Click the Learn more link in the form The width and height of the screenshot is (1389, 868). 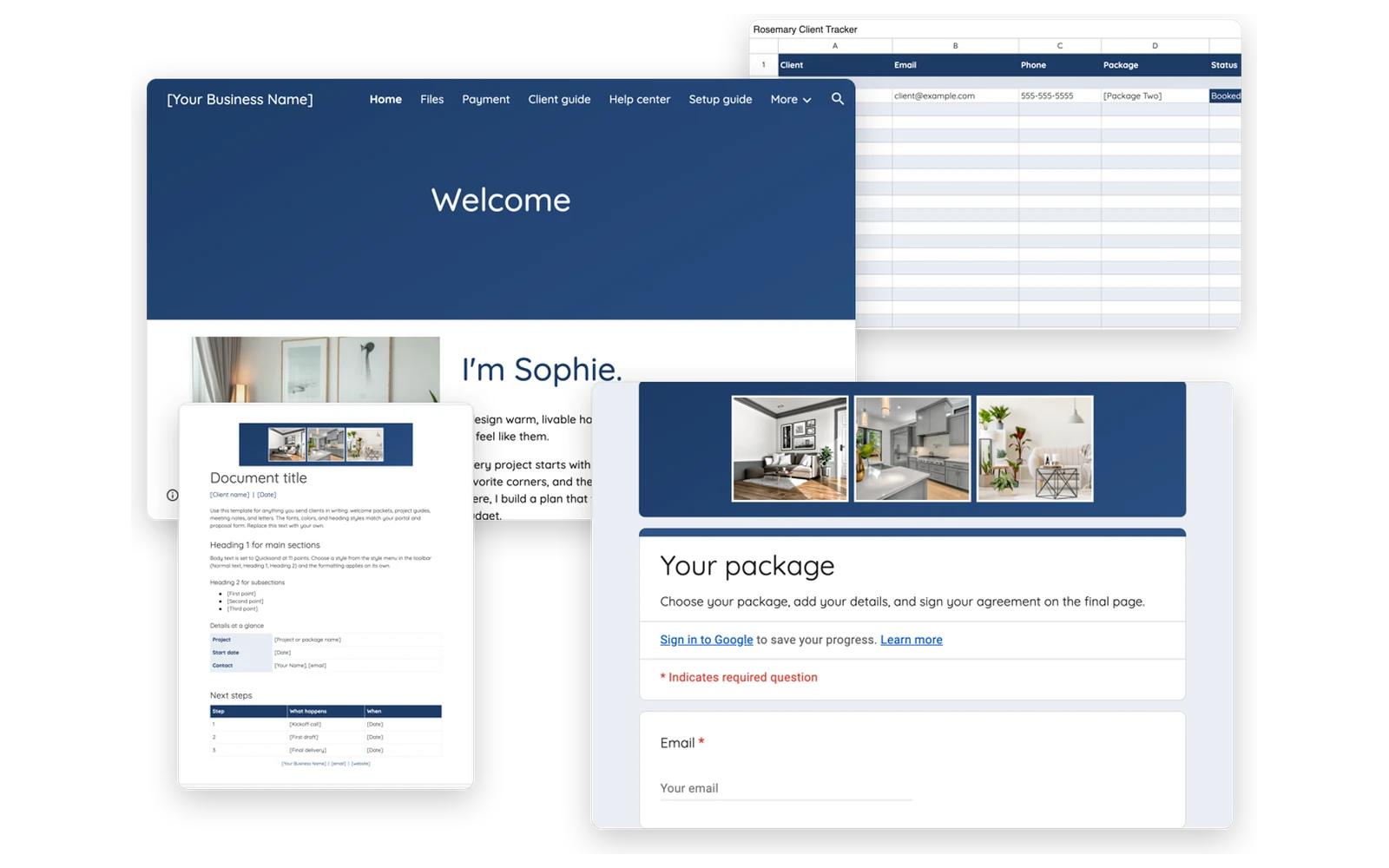pyautogui.click(x=911, y=640)
